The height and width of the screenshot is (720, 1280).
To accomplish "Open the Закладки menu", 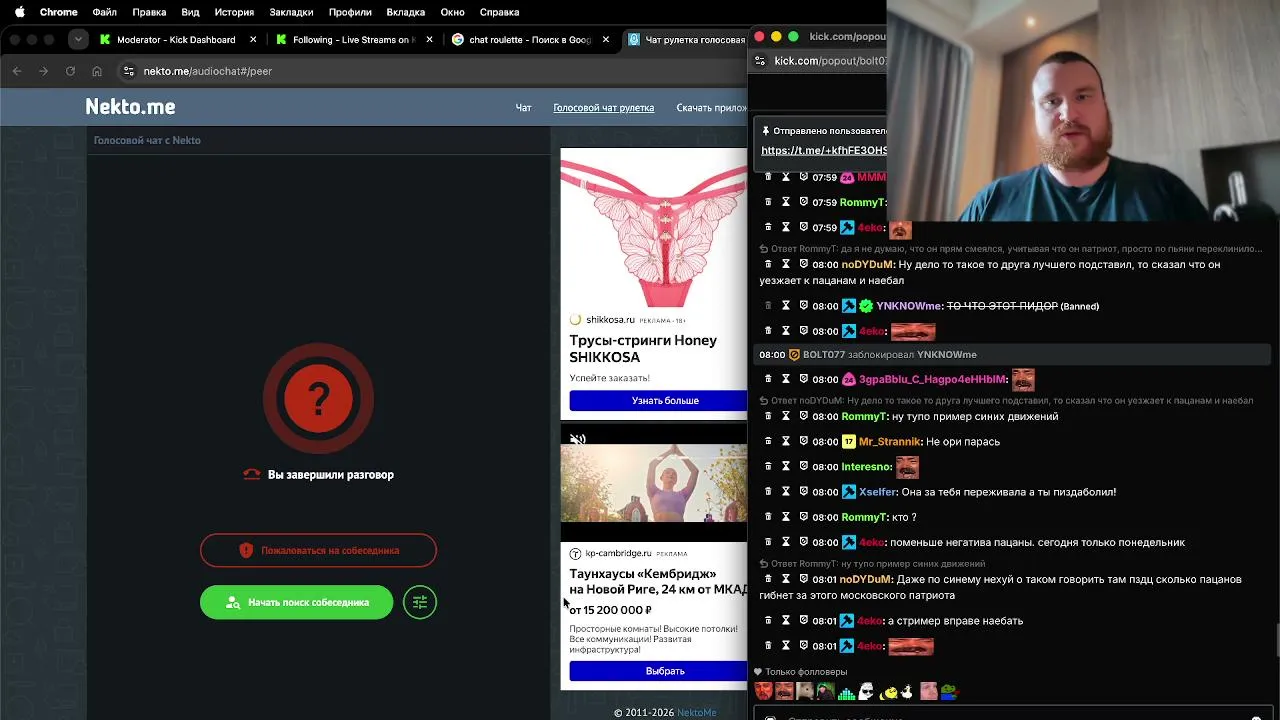I will coord(291,12).
